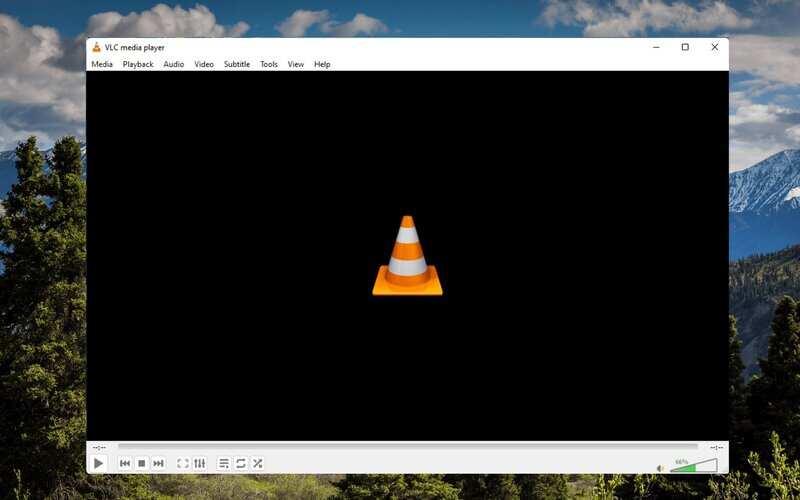
Task: Stop playback with the square button
Action: pyautogui.click(x=142, y=463)
